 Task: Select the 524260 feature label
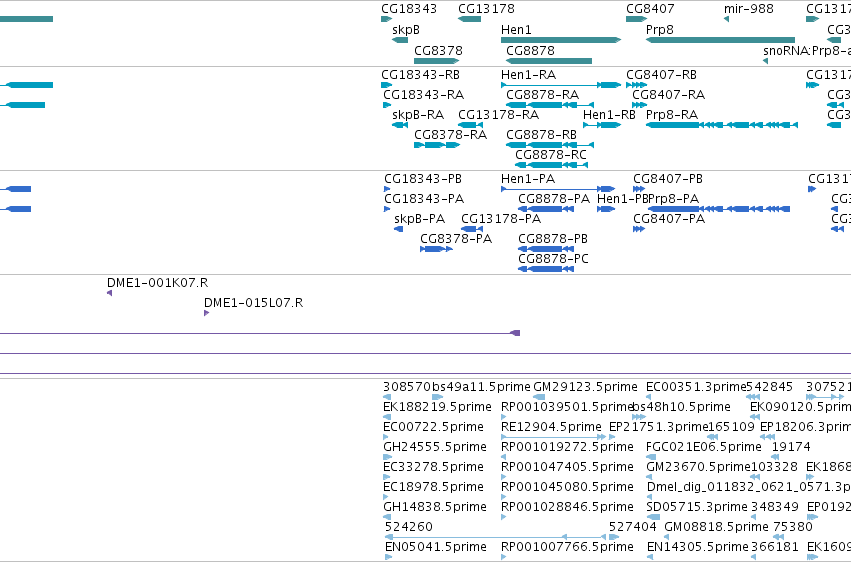click(409, 527)
